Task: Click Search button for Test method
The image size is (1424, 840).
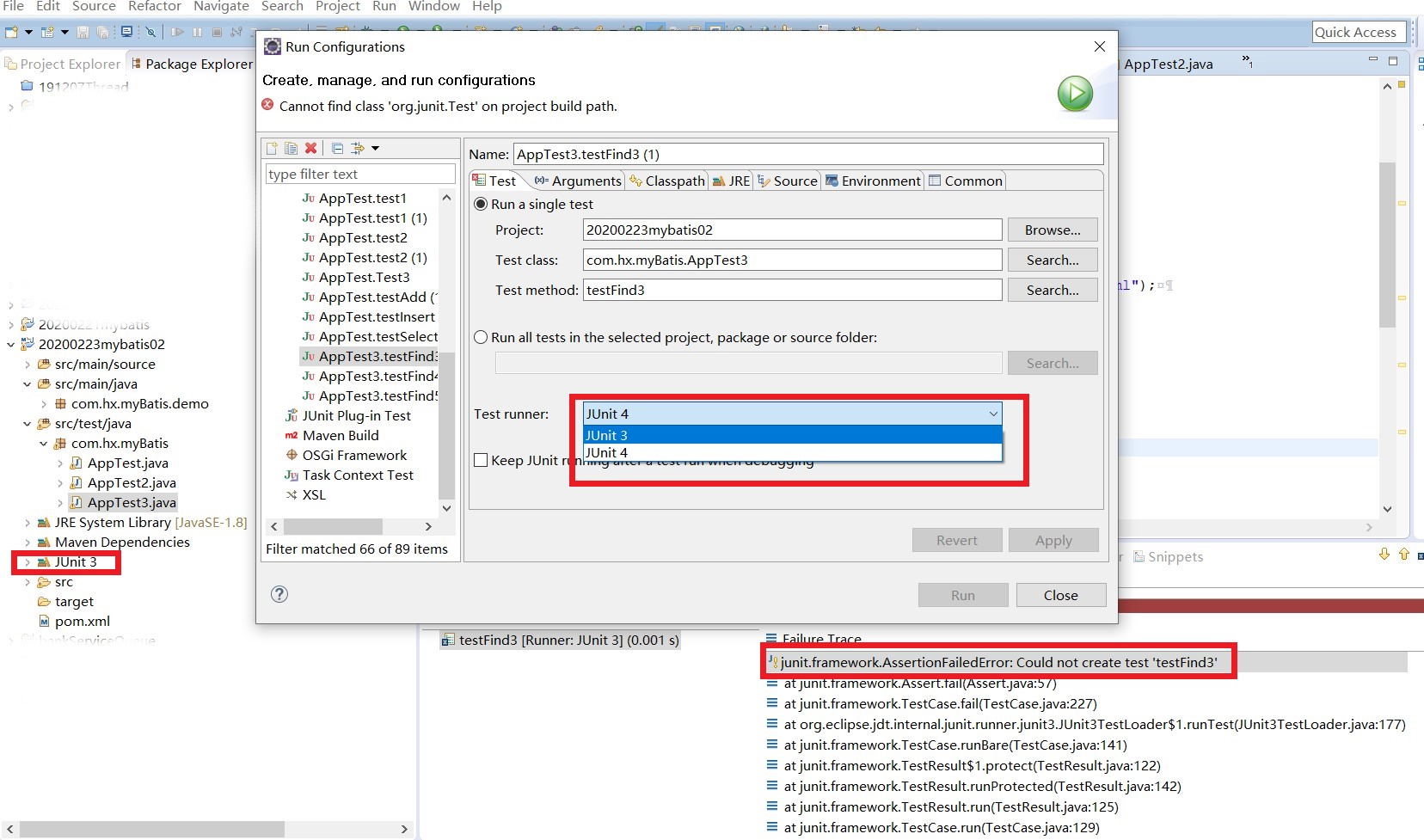Action: tap(1053, 290)
